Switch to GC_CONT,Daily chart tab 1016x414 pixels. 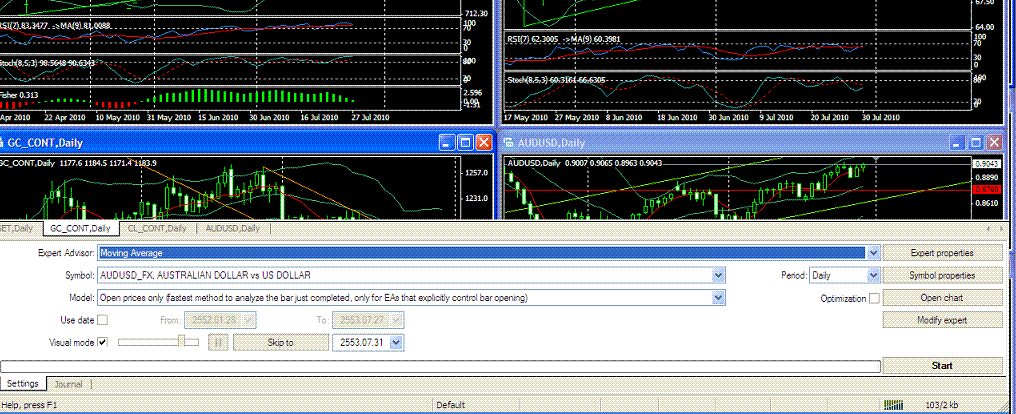coord(81,228)
